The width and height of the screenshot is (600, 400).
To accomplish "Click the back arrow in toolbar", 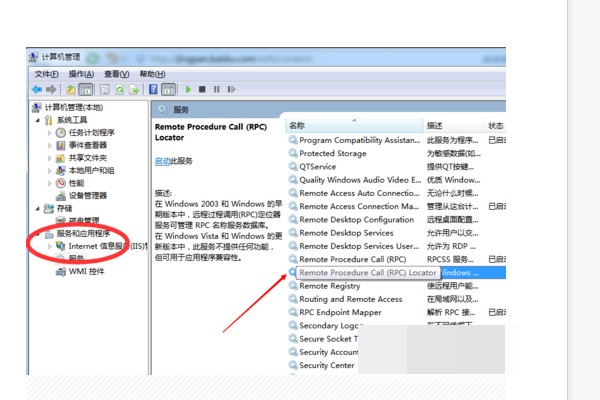I will click(x=38, y=89).
